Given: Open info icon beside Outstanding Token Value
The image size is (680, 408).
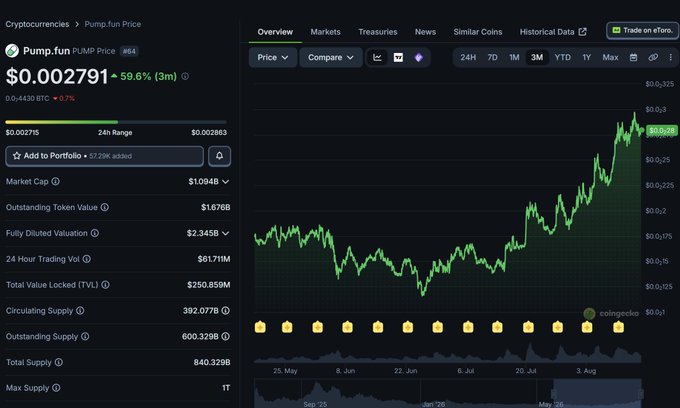Looking at the screenshot, I should coord(105,207).
